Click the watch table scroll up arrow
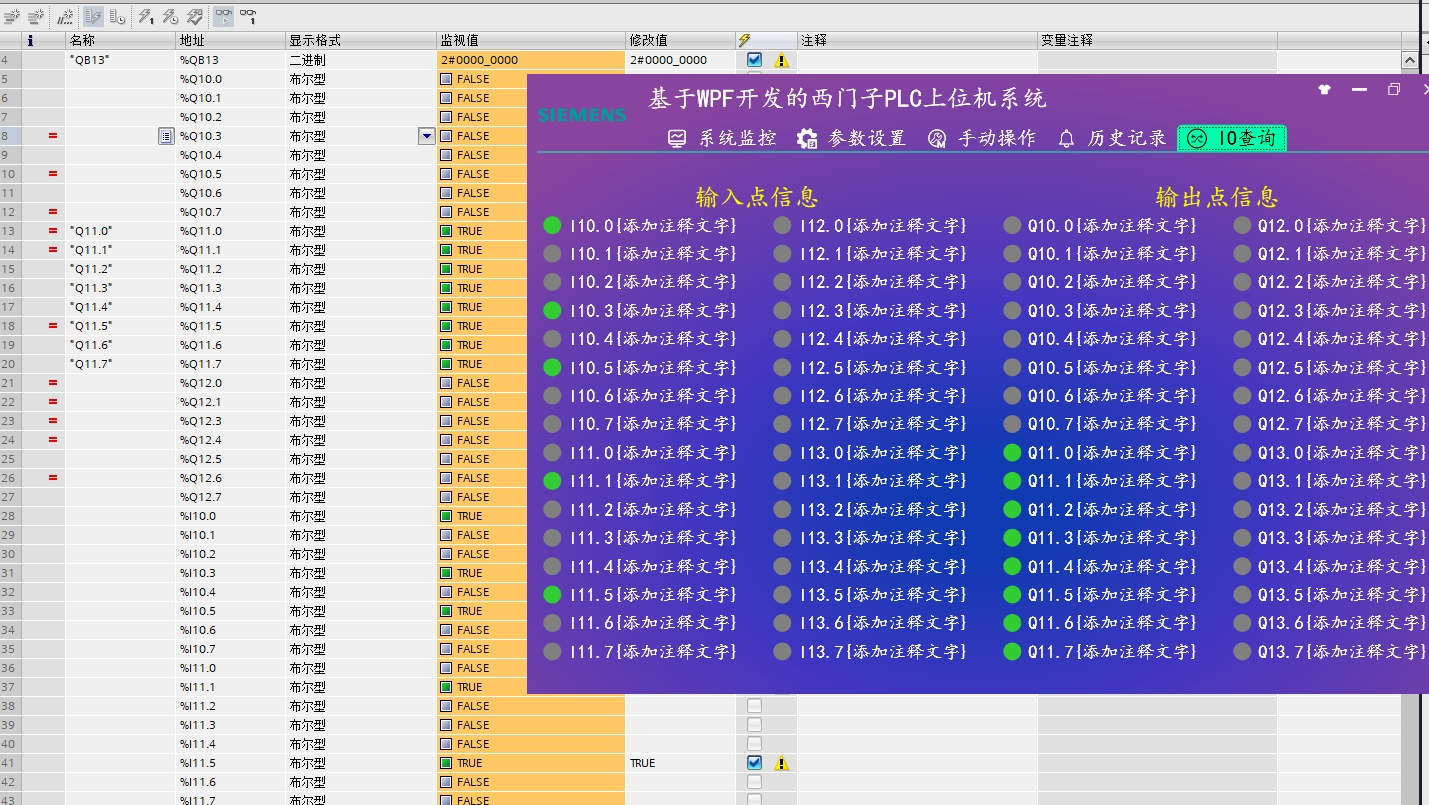The width and height of the screenshot is (1429, 805). pos(1410,60)
